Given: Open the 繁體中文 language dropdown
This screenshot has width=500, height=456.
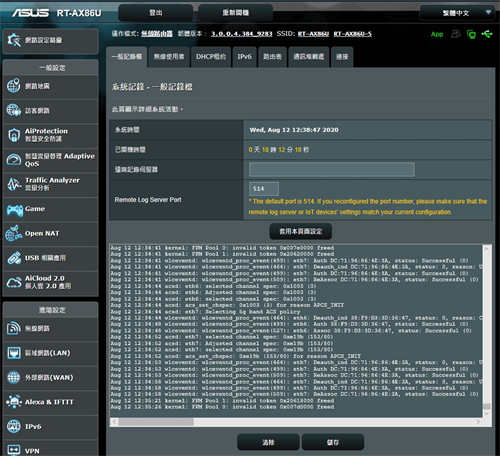Looking at the screenshot, I should (x=457, y=13).
